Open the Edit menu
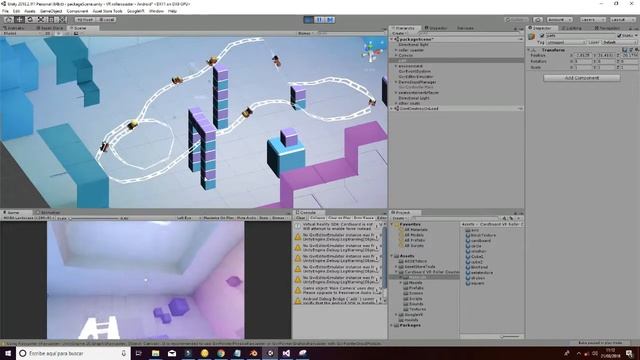The width and height of the screenshot is (640, 360). pos(16,11)
